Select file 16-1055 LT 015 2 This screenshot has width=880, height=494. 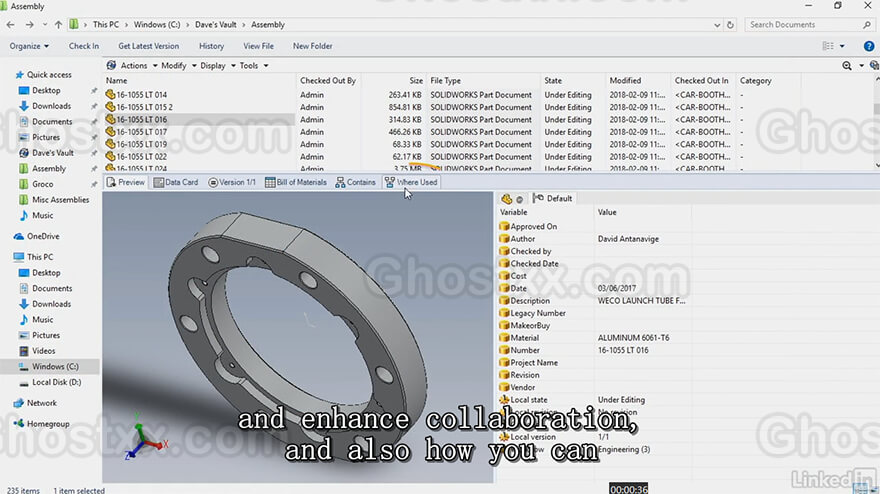pyautogui.click(x=144, y=107)
